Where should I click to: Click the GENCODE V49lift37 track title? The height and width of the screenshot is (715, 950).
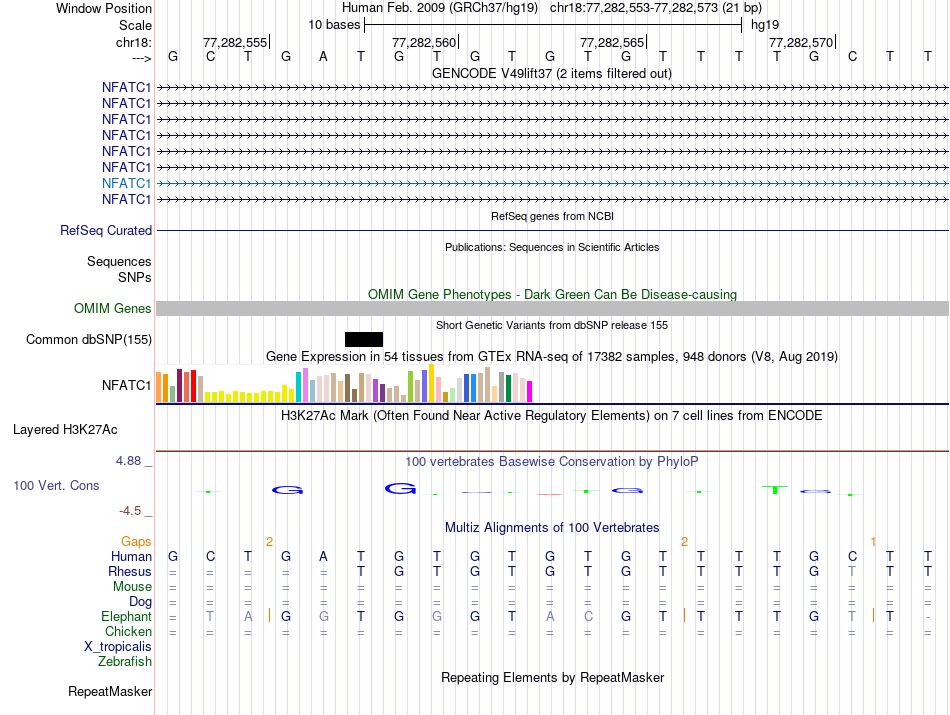[551, 73]
